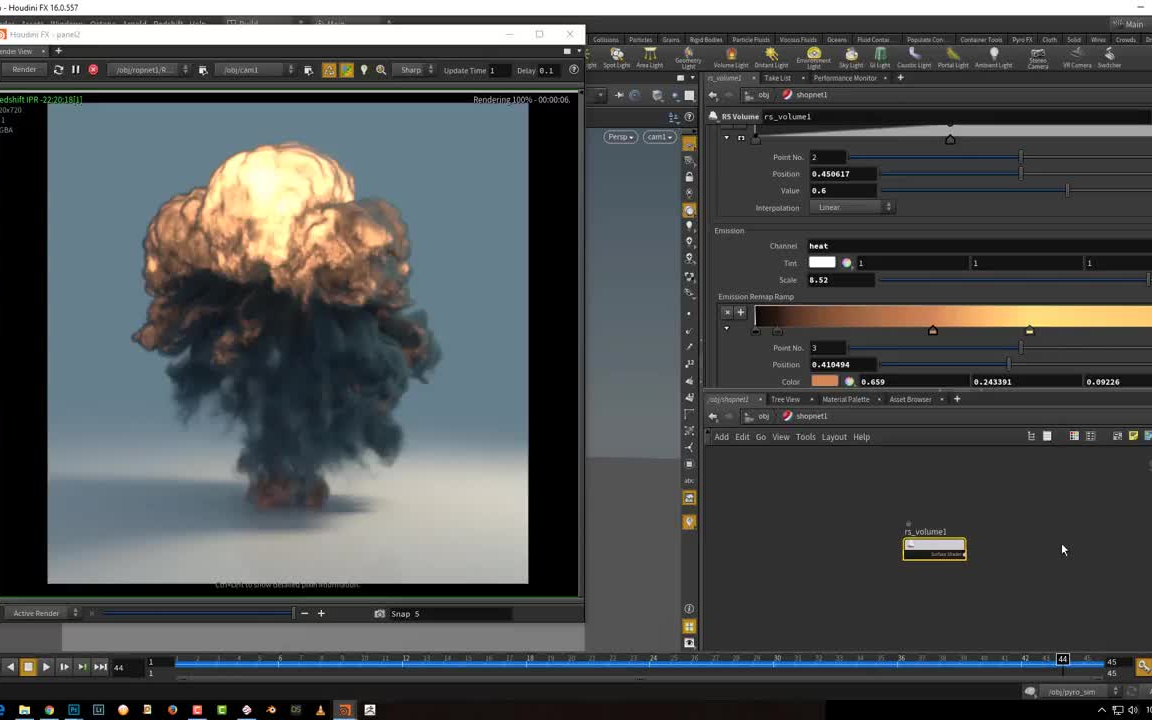Open the network editor Layout menu

[834, 437]
